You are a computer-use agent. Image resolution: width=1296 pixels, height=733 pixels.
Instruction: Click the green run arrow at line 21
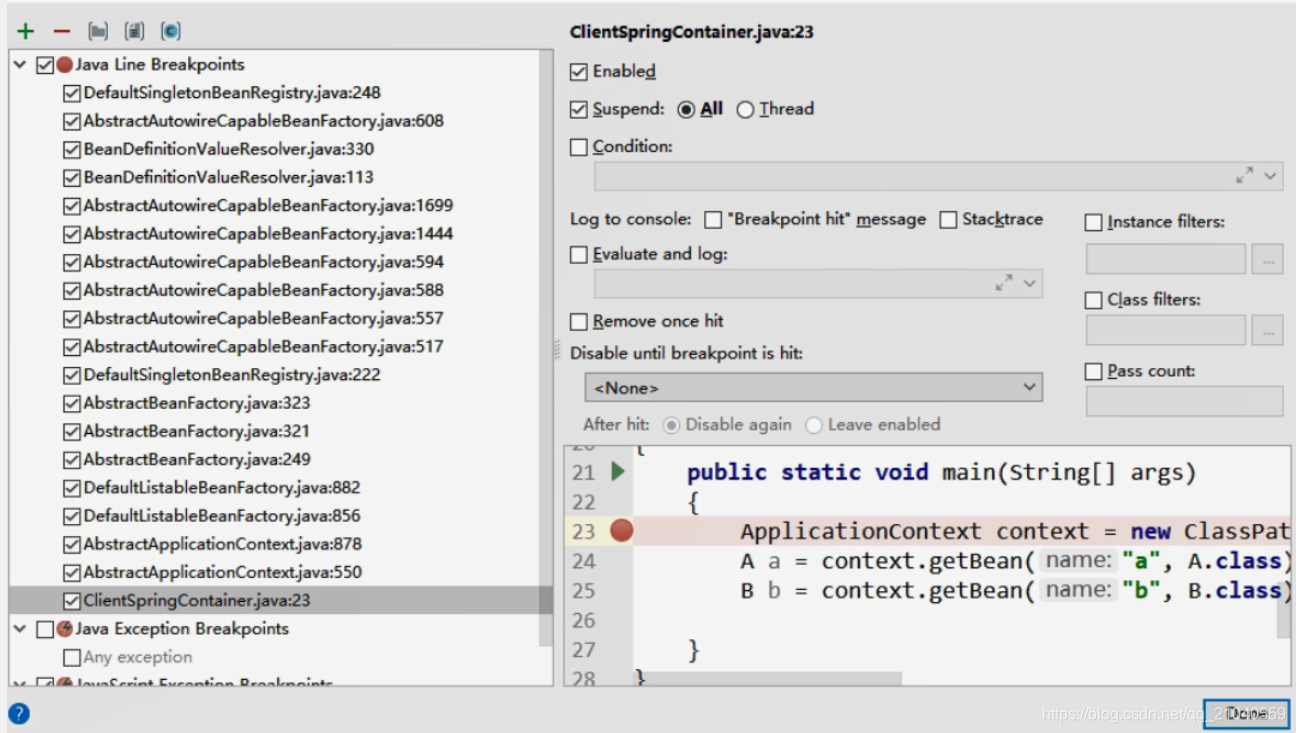(x=618, y=471)
